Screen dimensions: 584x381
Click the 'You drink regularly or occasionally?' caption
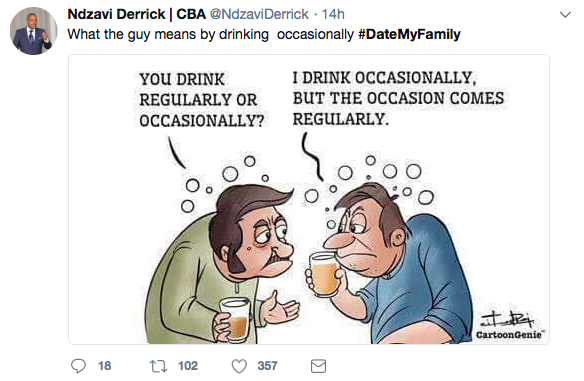(x=201, y=100)
